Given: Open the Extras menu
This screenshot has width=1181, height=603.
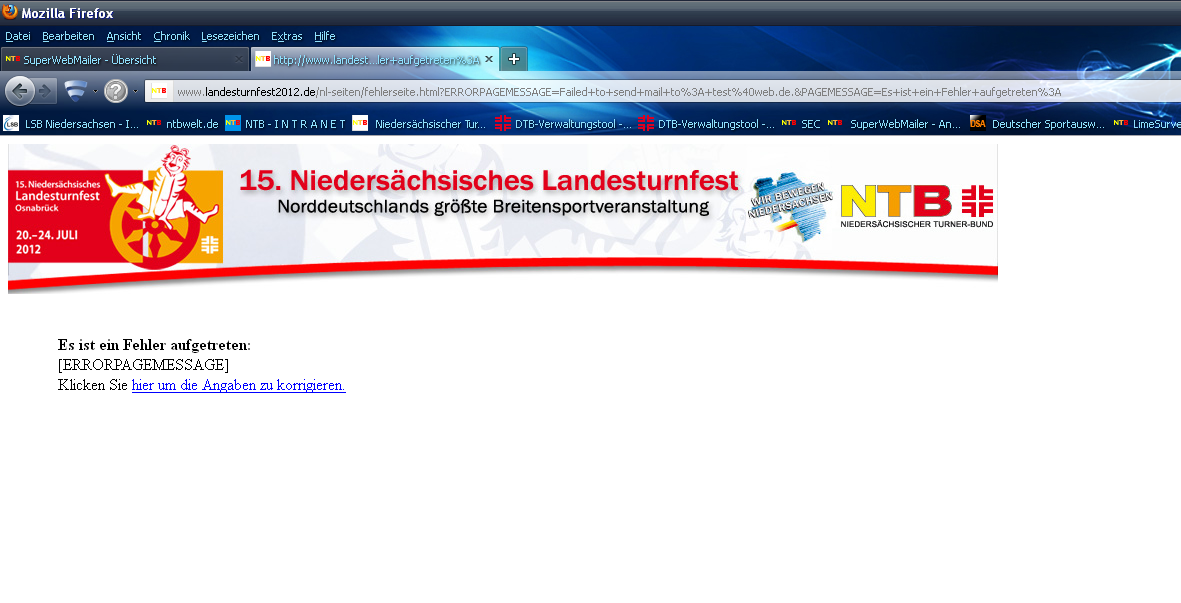Looking at the screenshot, I should tap(286, 36).
